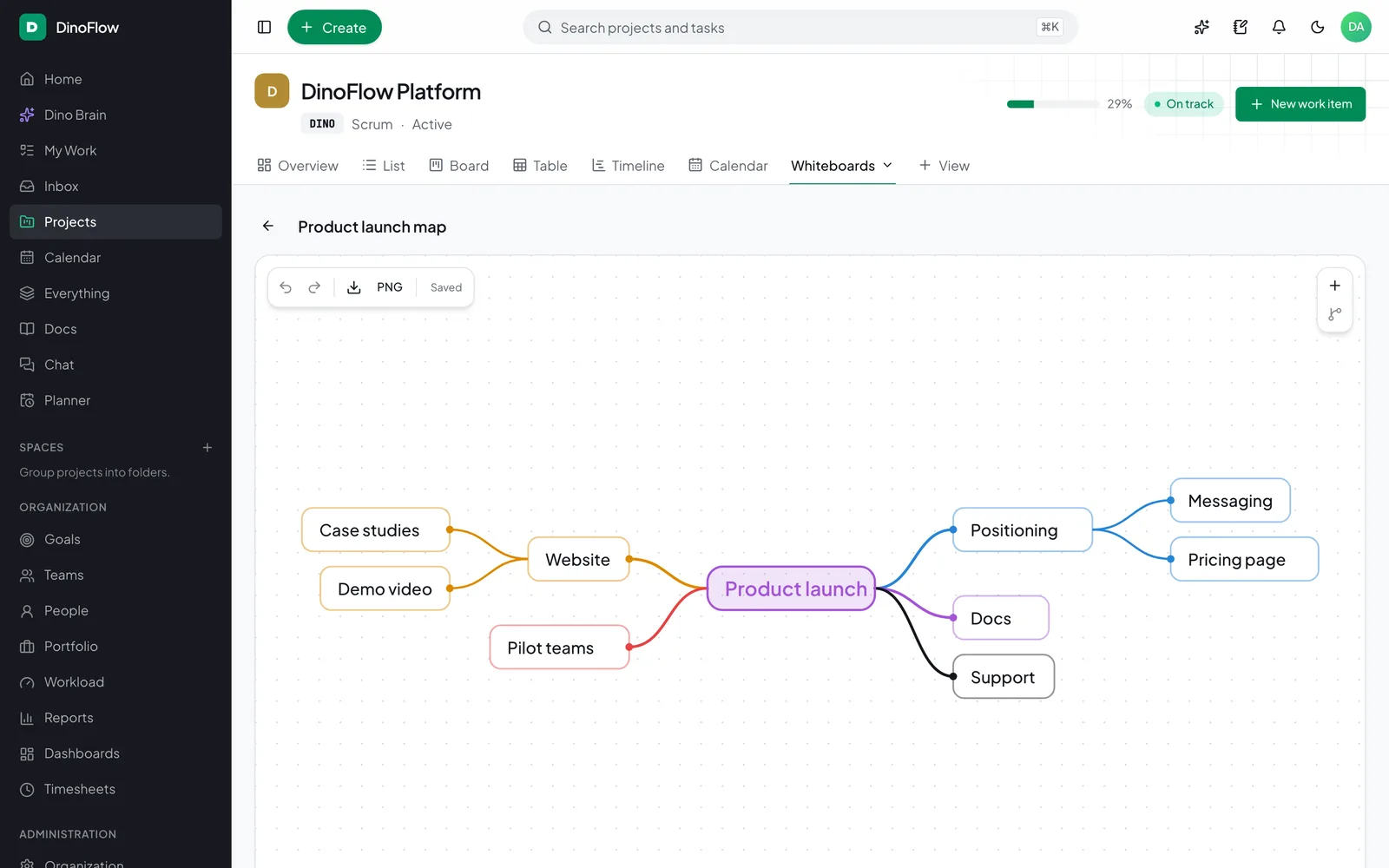The image size is (1389, 868).
Task: Open the AI sparkles icon in header
Action: (x=1201, y=27)
